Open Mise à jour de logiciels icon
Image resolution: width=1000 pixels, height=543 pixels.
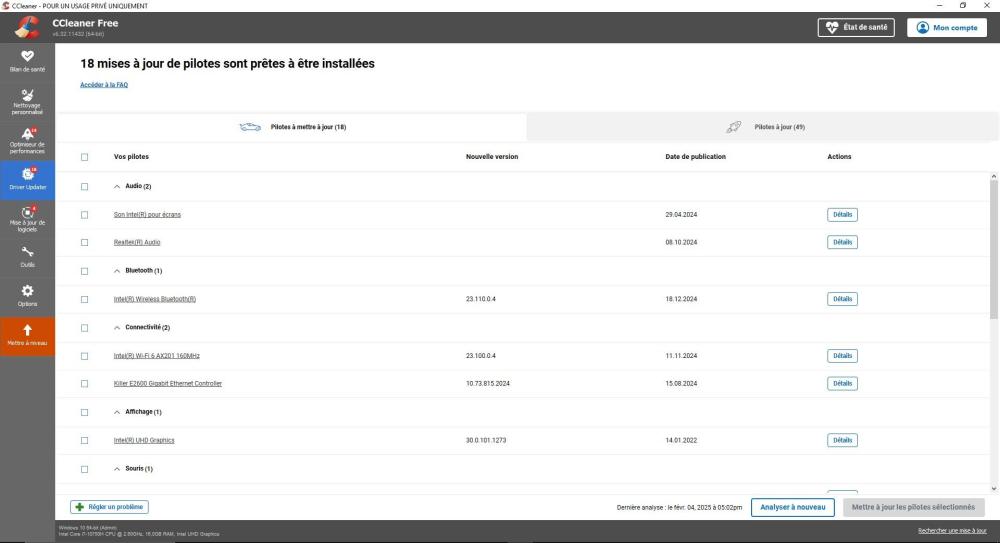tap(27, 213)
